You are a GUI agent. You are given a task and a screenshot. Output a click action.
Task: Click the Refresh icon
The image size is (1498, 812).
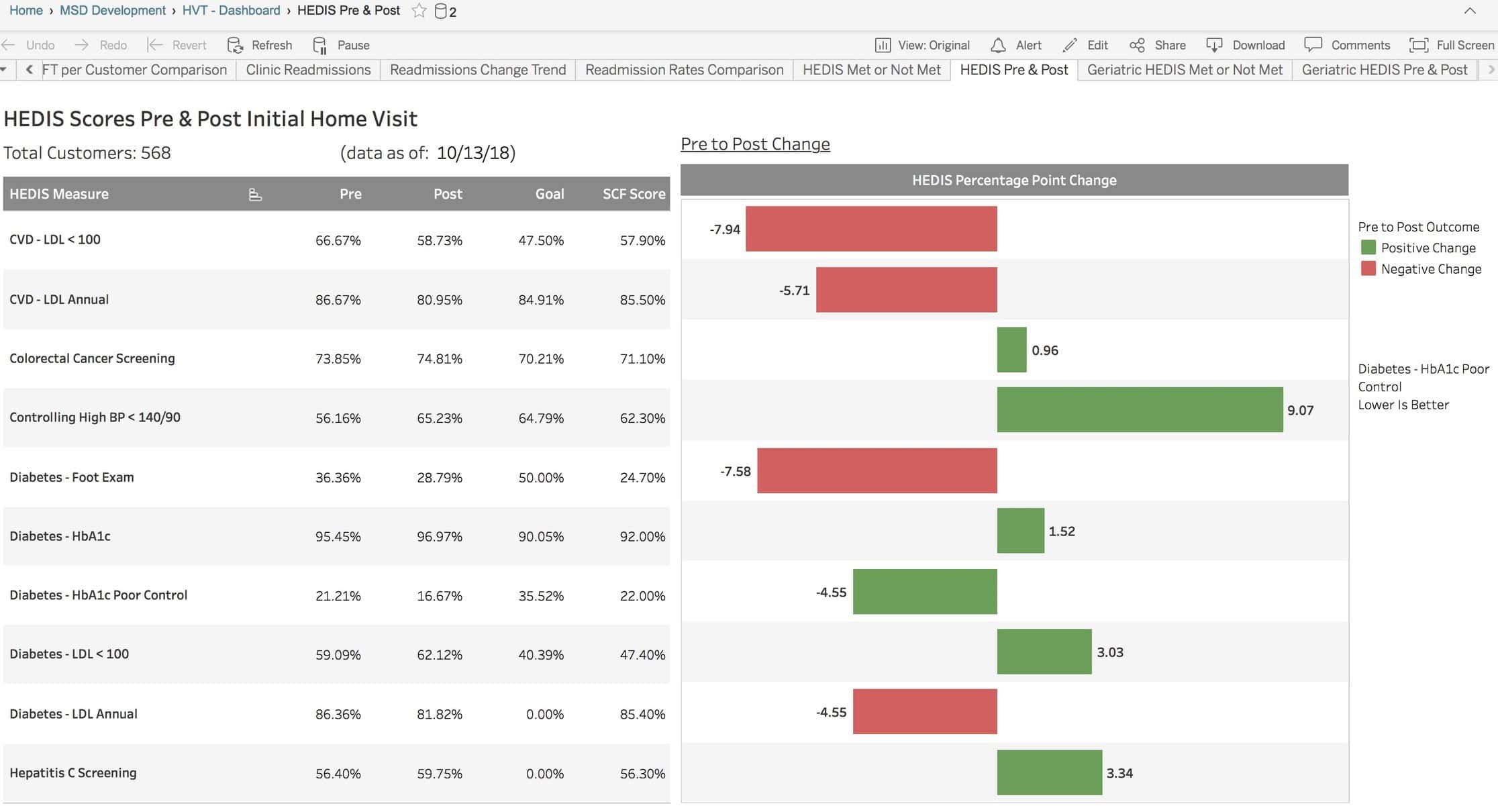coord(235,45)
